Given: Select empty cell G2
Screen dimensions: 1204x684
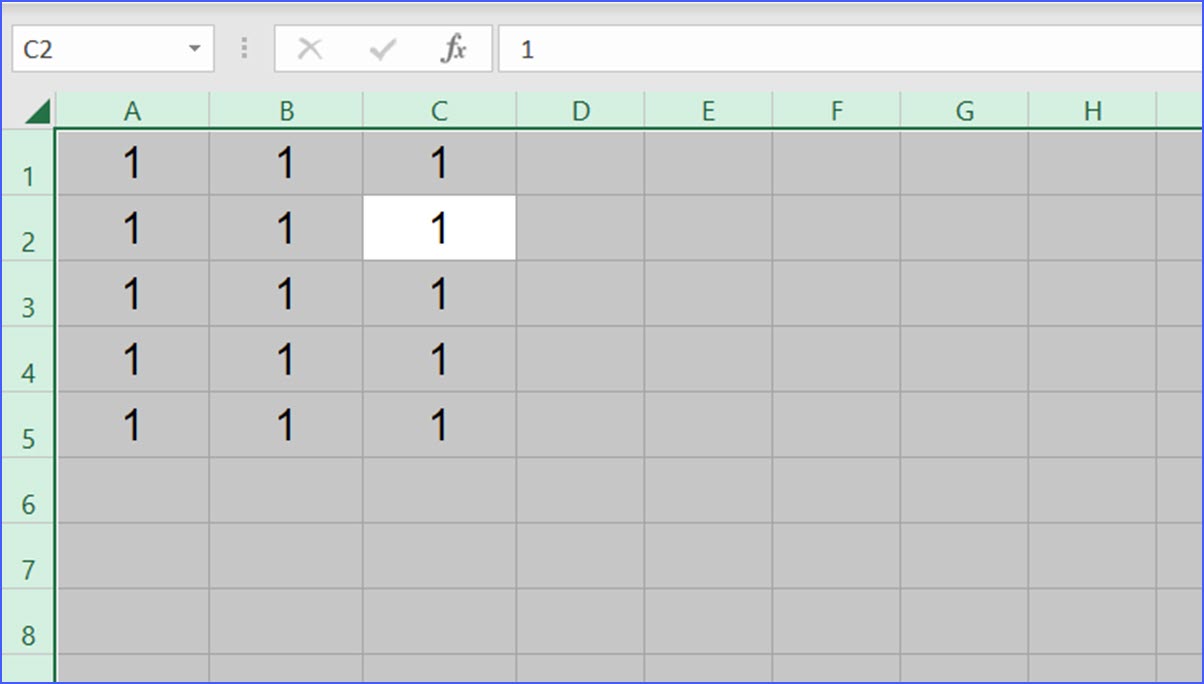Looking at the screenshot, I should coord(964,227).
